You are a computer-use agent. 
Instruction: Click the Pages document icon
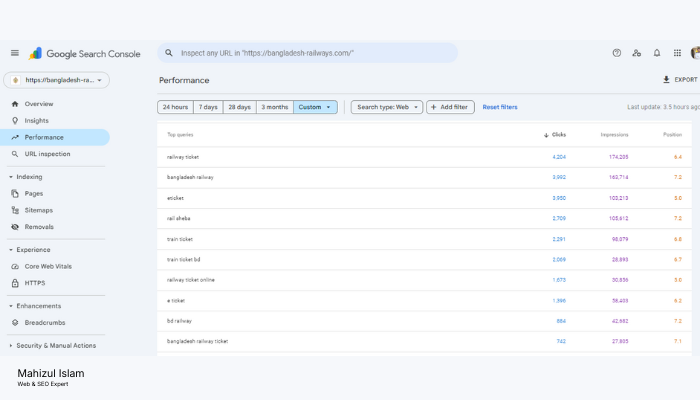click(x=15, y=193)
